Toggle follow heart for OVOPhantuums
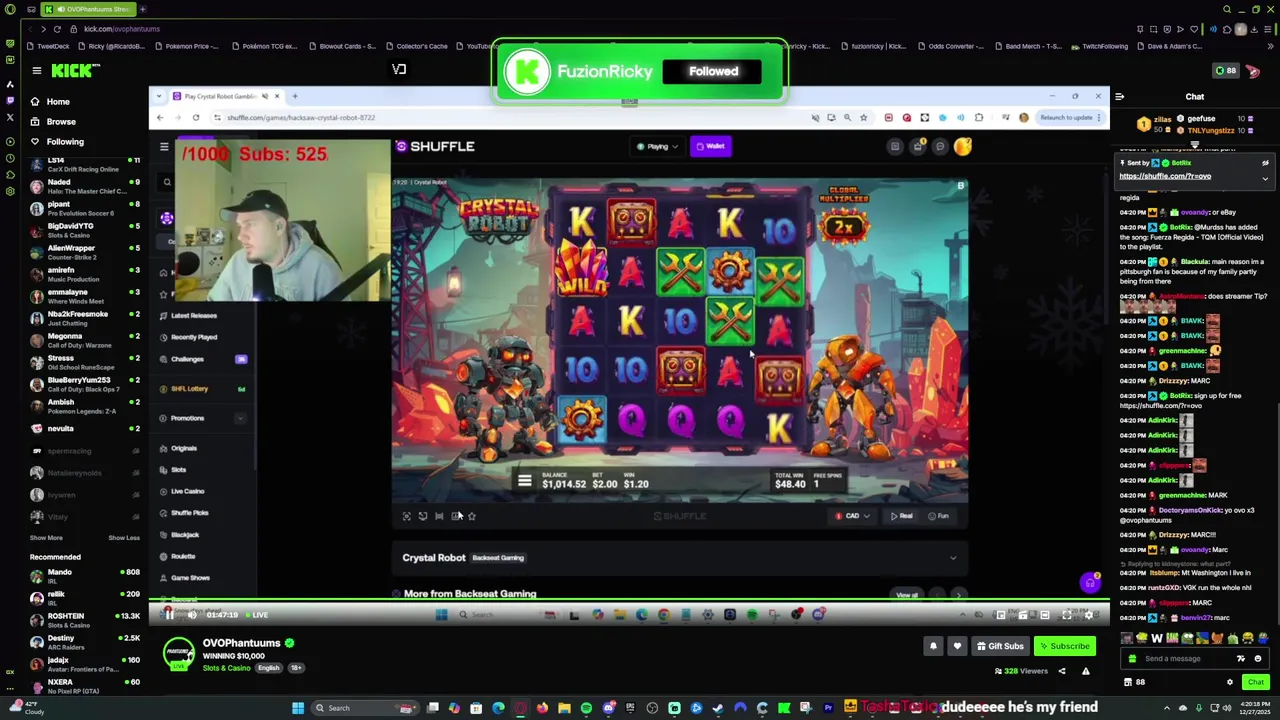The height and width of the screenshot is (720, 1280). [957, 646]
